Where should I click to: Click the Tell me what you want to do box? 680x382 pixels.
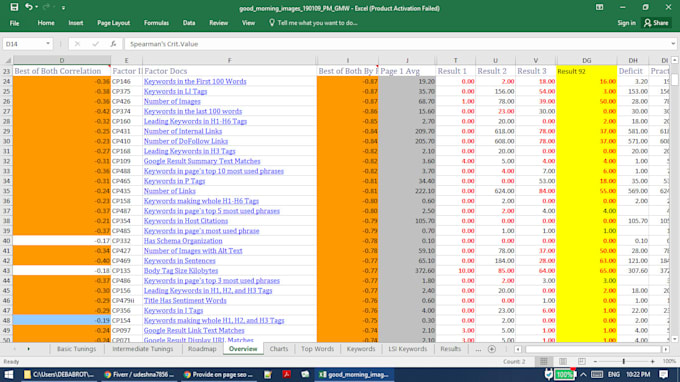pyautogui.click(x=313, y=23)
